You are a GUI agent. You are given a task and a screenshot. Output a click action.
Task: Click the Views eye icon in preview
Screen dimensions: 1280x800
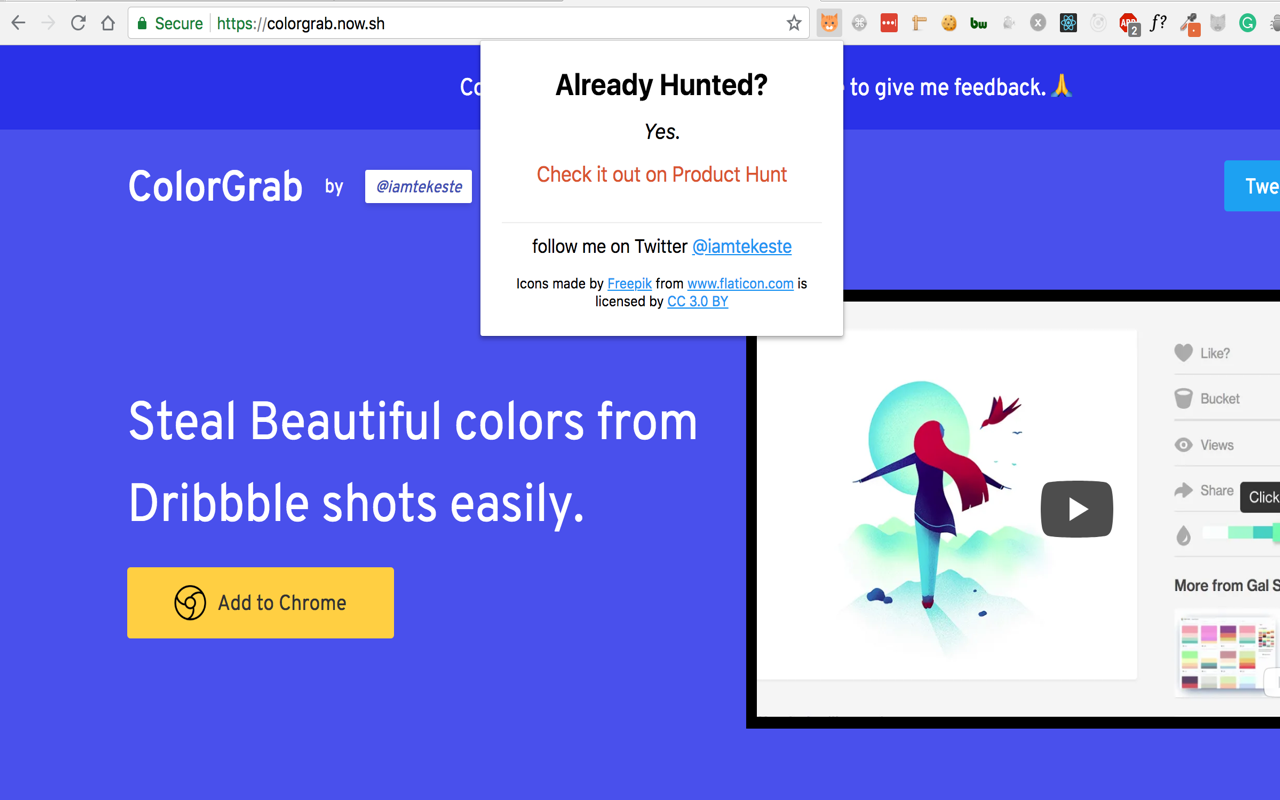(x=1183, y=445)
